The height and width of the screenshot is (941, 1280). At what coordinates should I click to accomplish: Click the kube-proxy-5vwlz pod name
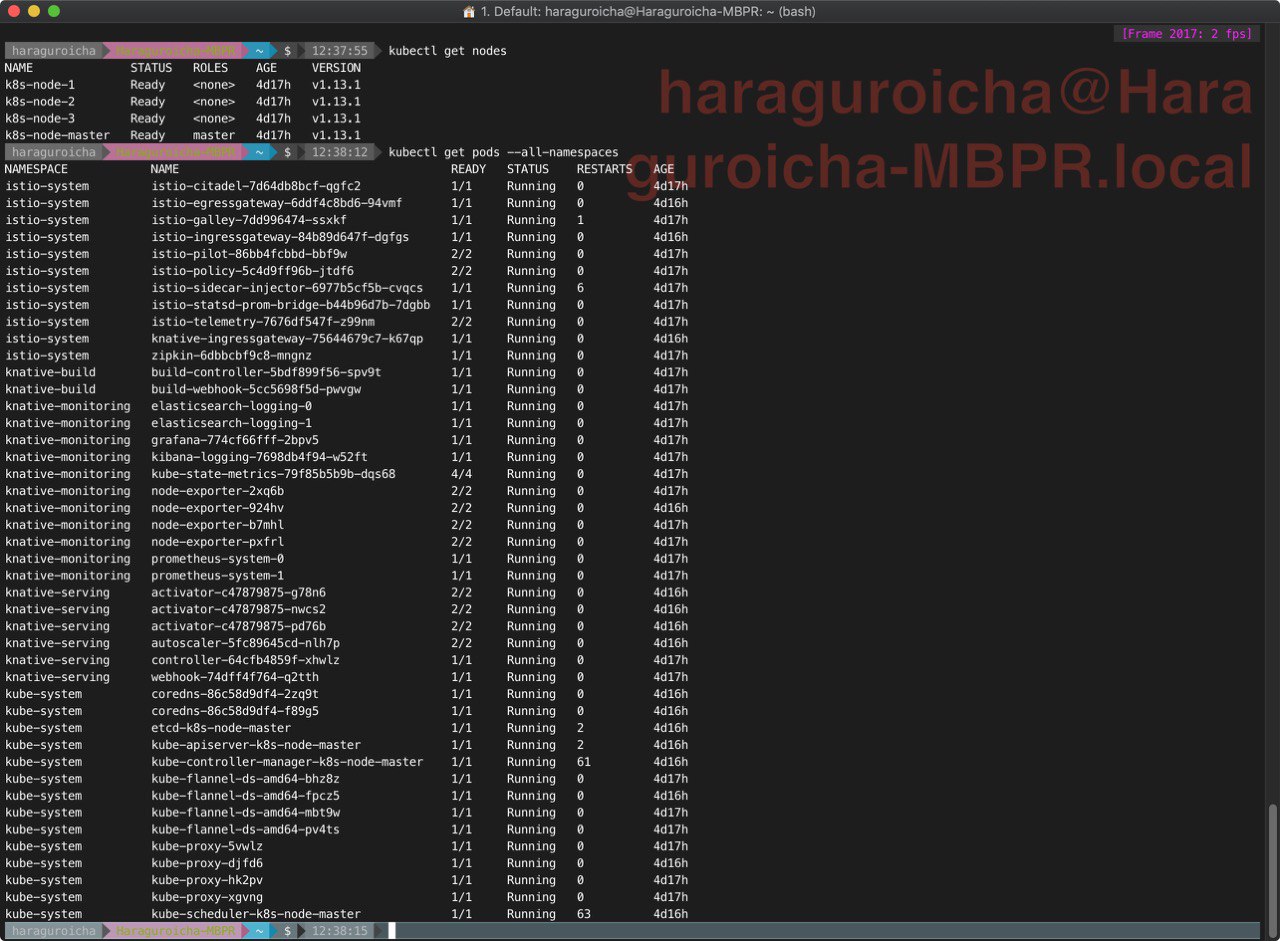(207, 846)
